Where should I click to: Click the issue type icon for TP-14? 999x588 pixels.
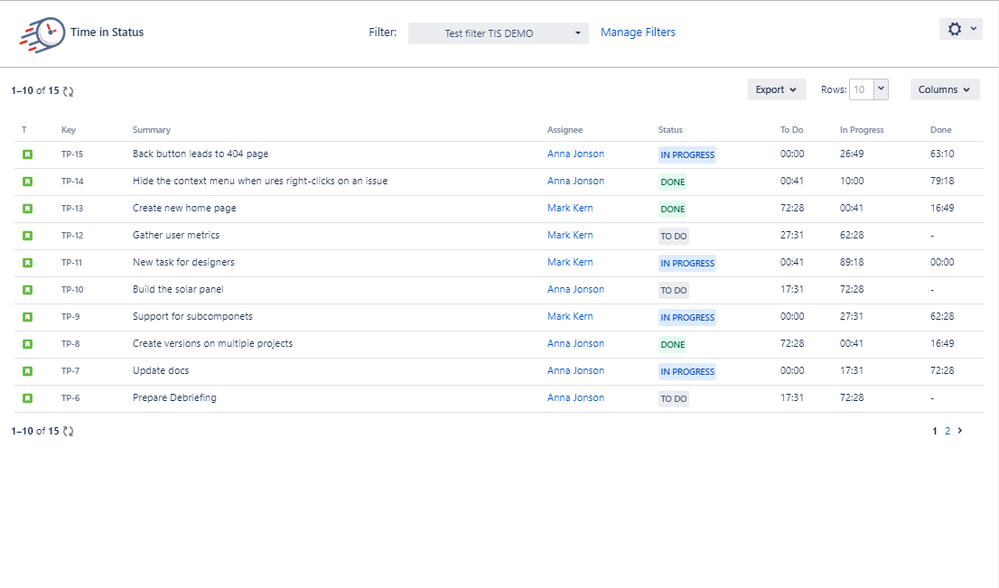point(27,182)
